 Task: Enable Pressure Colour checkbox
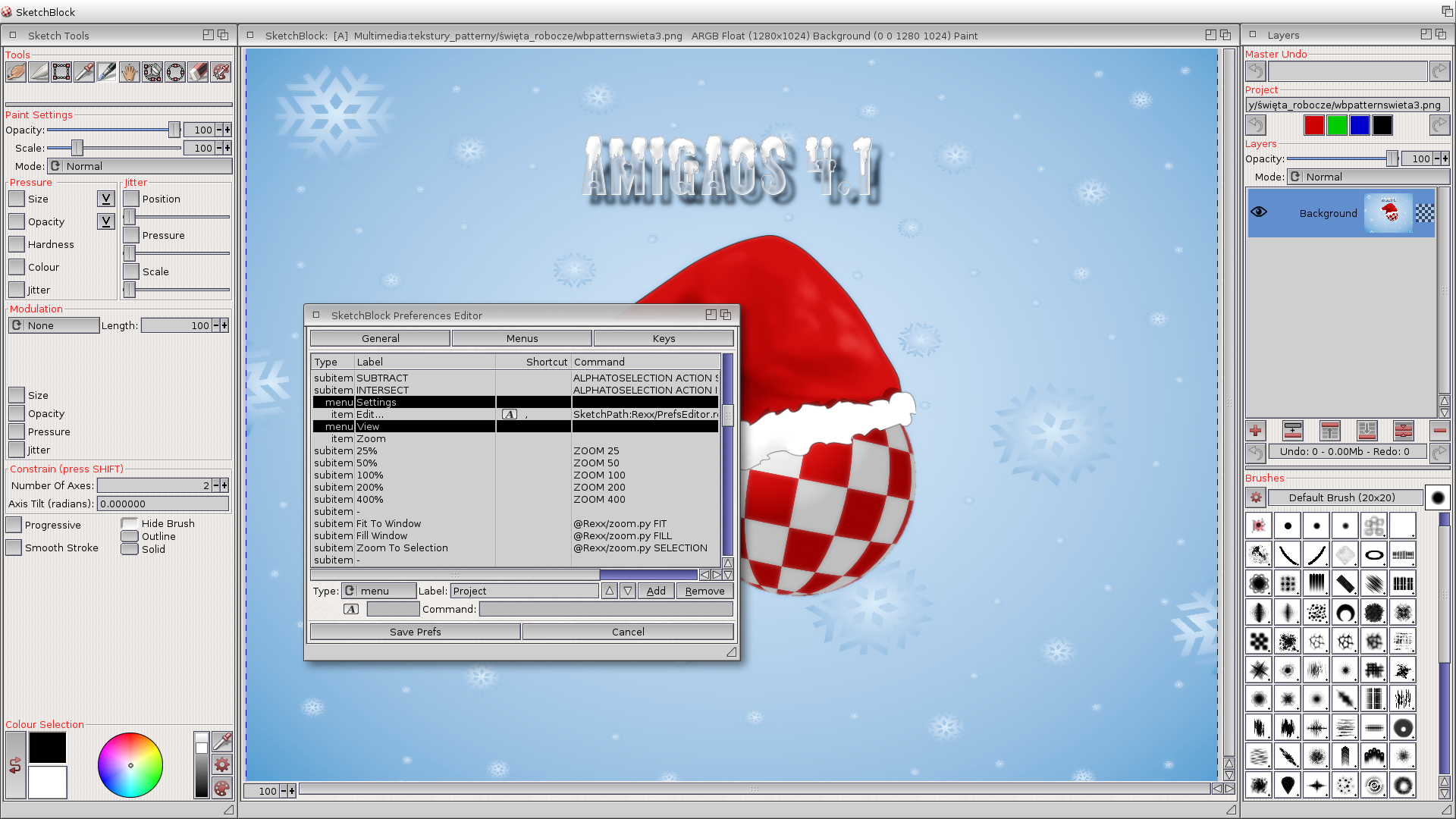pyautogui.click(x=17, y=267)
